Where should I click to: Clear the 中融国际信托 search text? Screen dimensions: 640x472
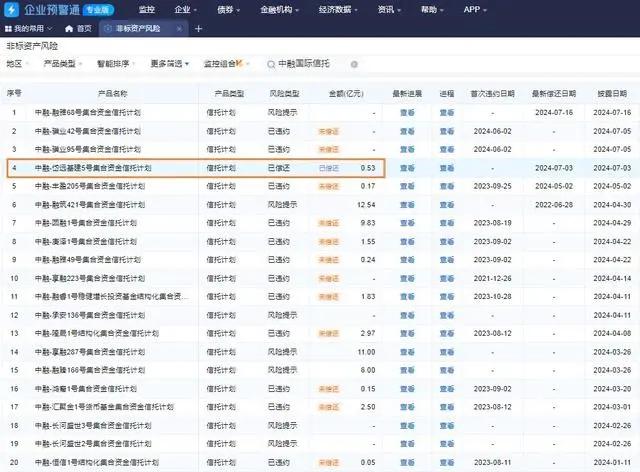(x=354, y=64)
